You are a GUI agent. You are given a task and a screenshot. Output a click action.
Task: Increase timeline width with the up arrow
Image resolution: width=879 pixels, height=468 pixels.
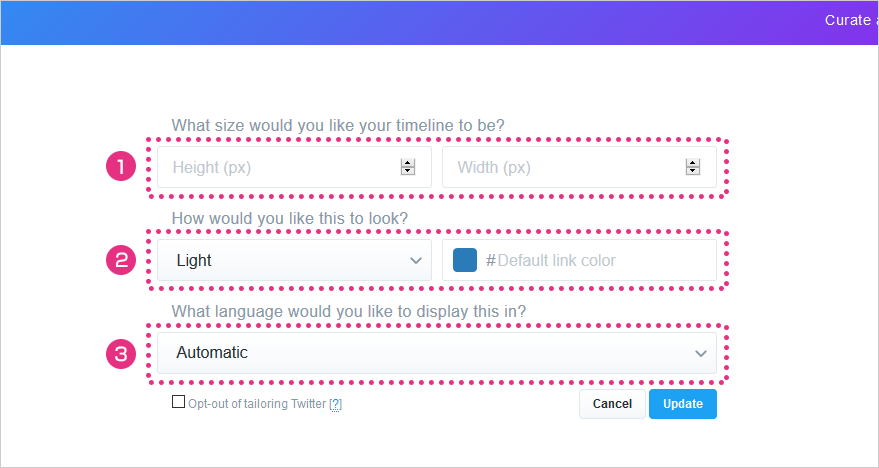[693, 163]
